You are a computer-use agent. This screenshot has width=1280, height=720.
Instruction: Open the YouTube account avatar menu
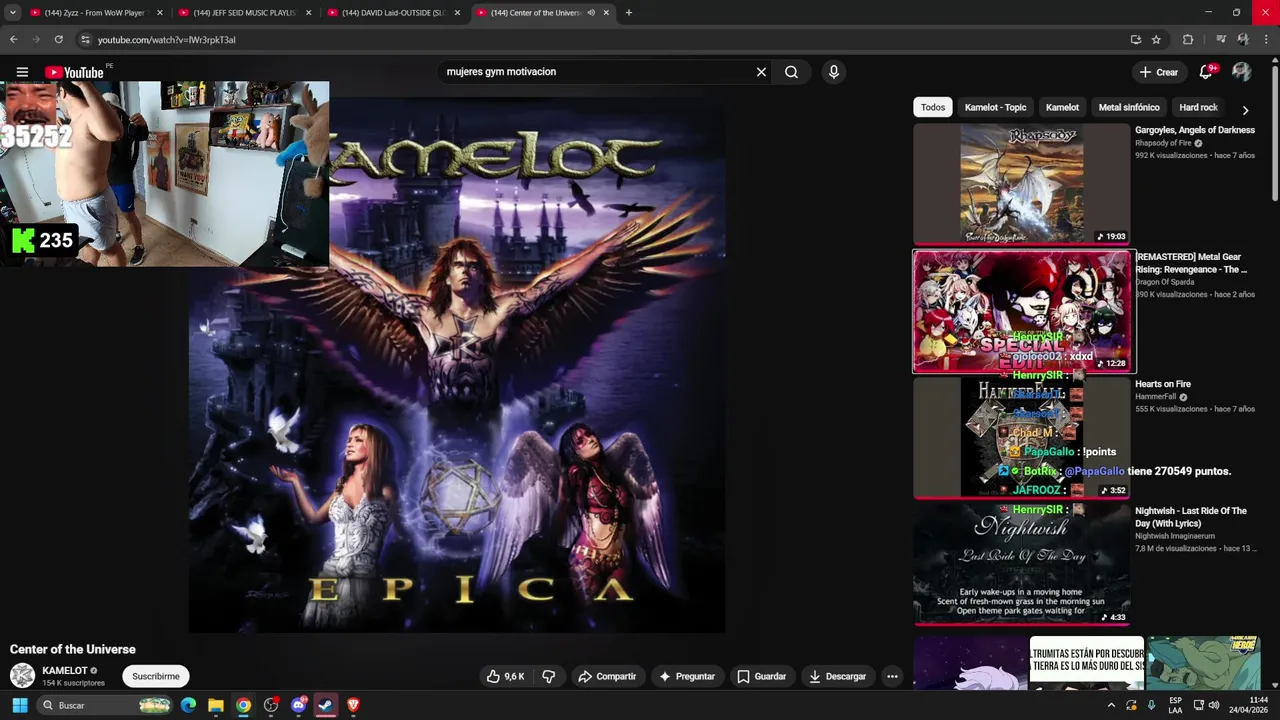tap(1241, 72)
